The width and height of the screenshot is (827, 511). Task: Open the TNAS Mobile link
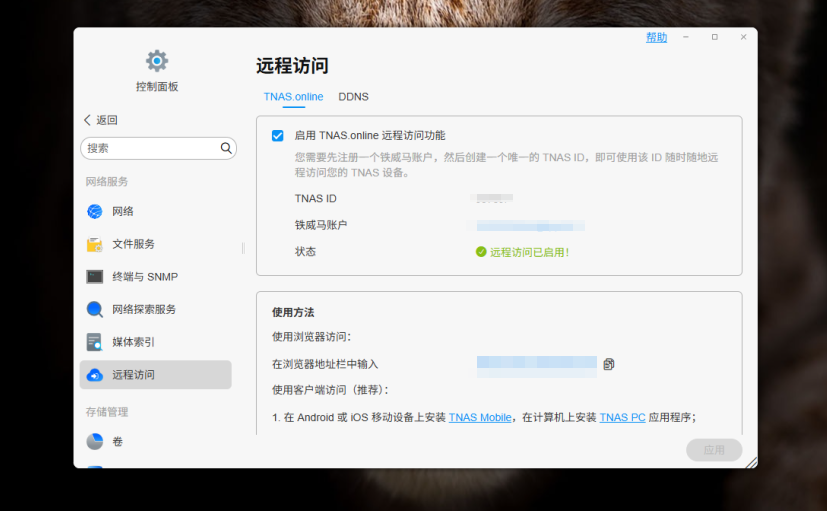coord(480,418)
